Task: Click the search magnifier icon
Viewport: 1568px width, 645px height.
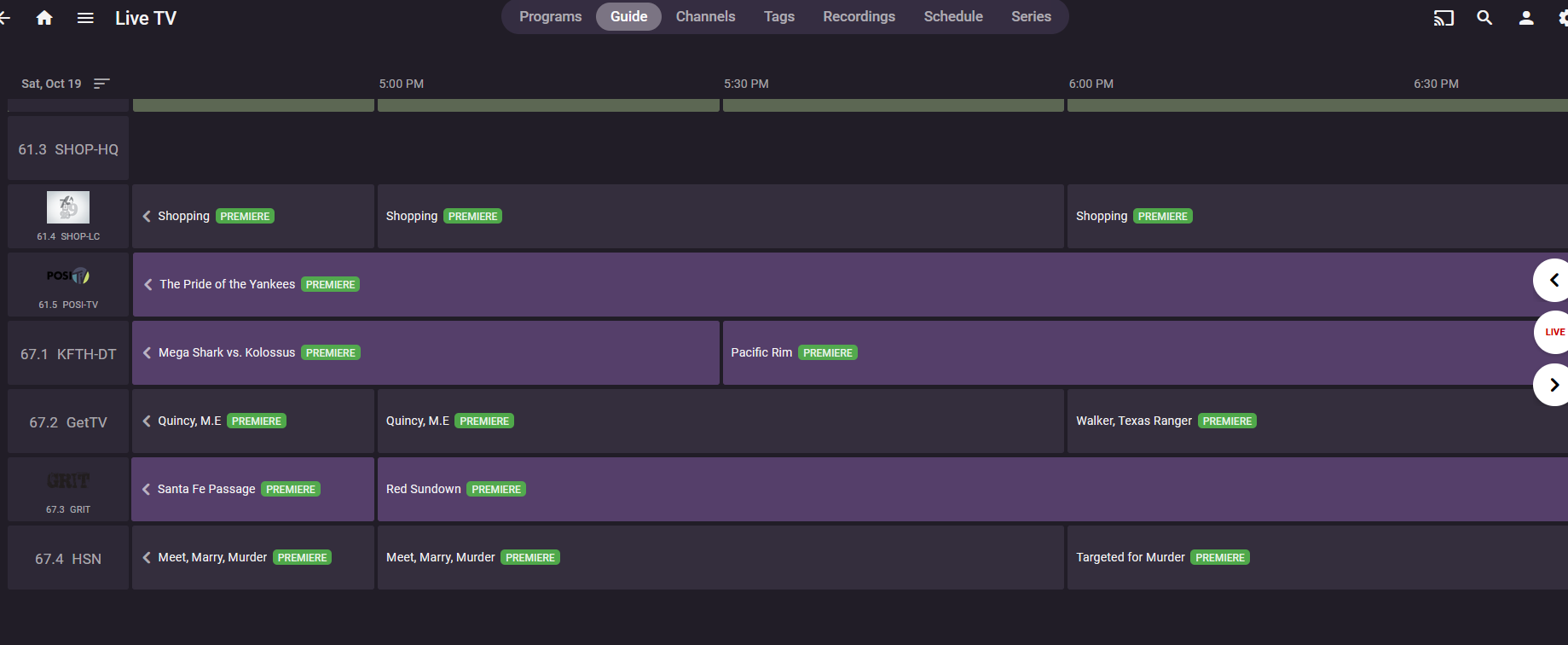Action: click(1484, 18)
